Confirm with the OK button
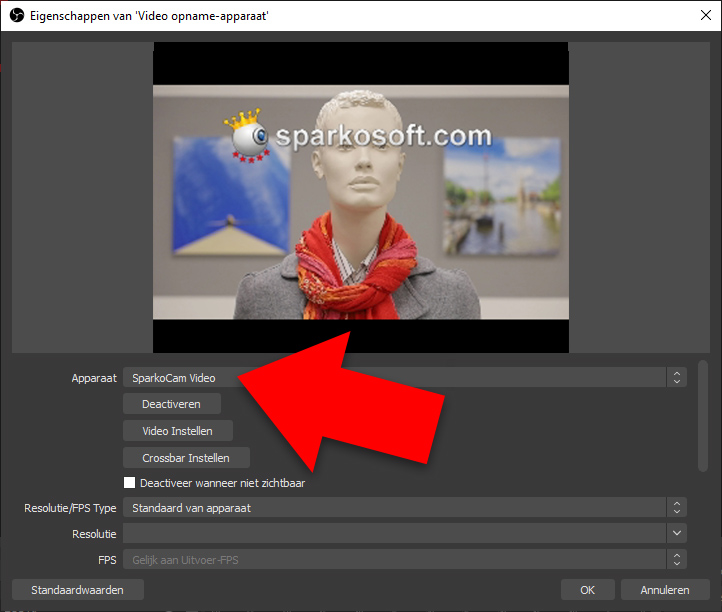Viewport: 722px width, 612px height. point(588,590)
